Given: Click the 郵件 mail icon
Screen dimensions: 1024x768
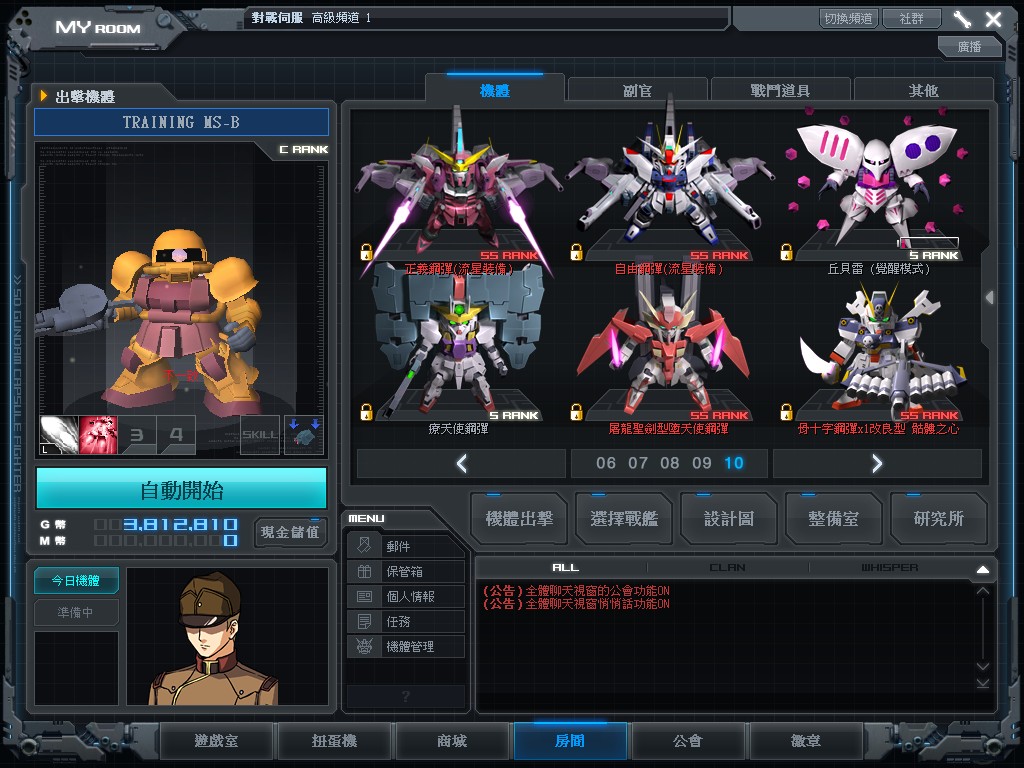Looking at the screenshot, I should point(364,546).
